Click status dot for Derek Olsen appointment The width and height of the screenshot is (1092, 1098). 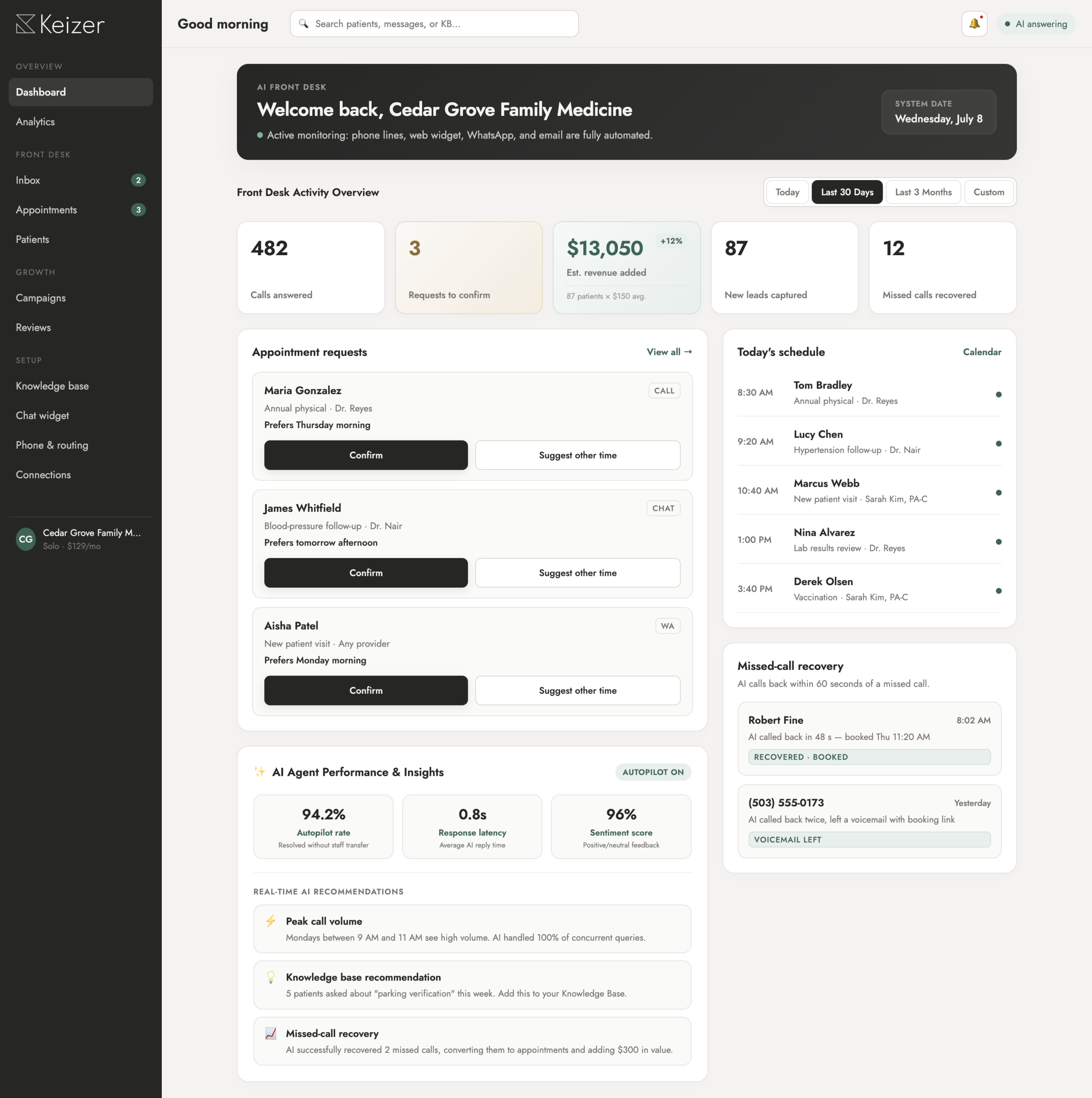pyautogui.click(x=998, y=591)
